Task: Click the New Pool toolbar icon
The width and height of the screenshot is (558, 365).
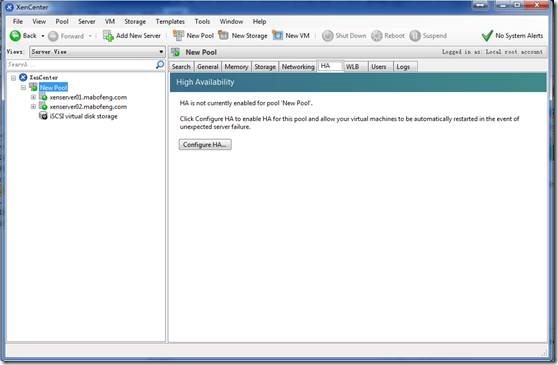Action: 178,35
